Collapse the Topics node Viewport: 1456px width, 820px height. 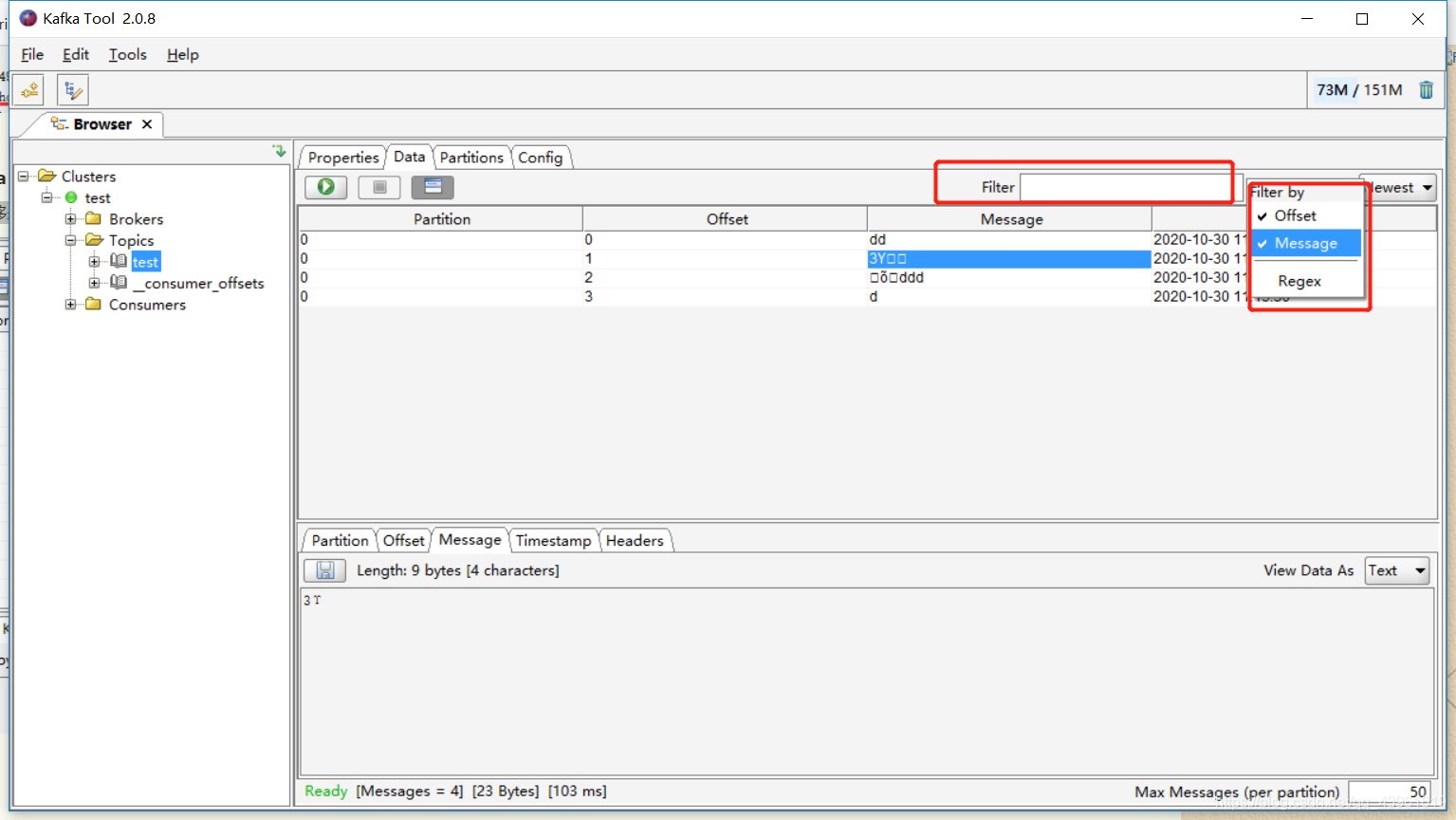click(70, 240)
